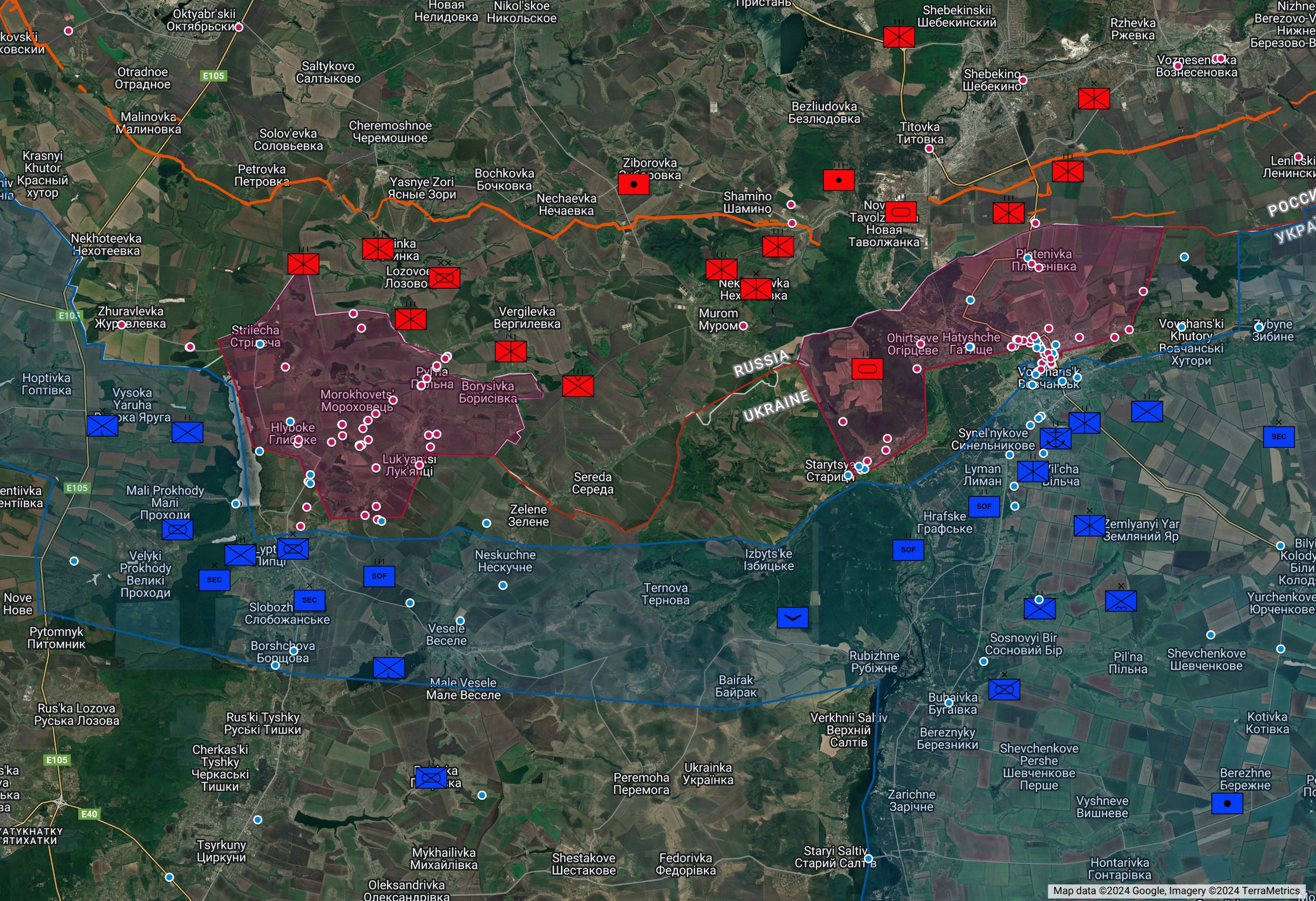The image size is (1316, 901).
Task: Select the red artillery dot marker at Ziborovka
Action: (x=633, y=184)
